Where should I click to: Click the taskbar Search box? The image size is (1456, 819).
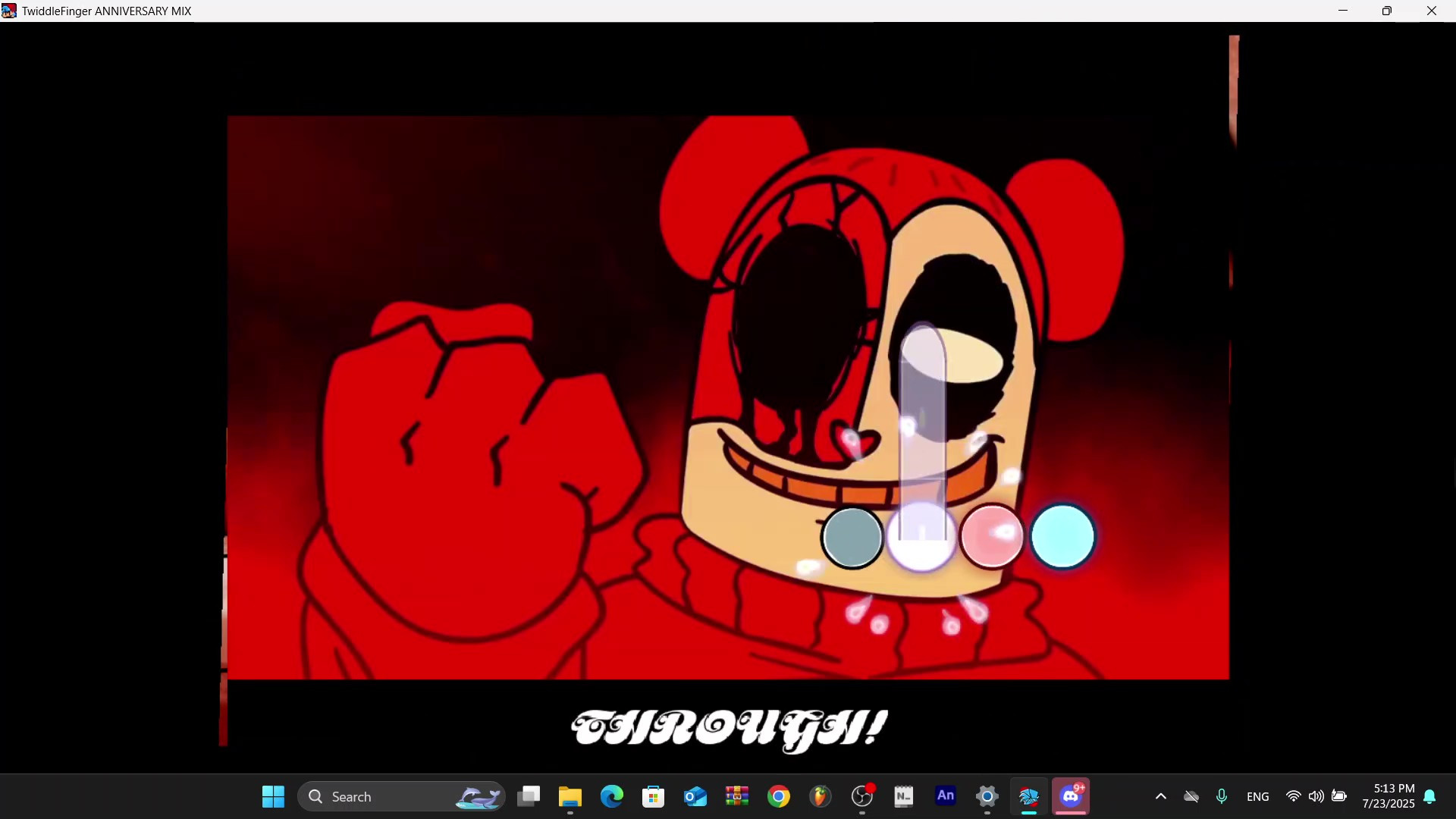400,796
